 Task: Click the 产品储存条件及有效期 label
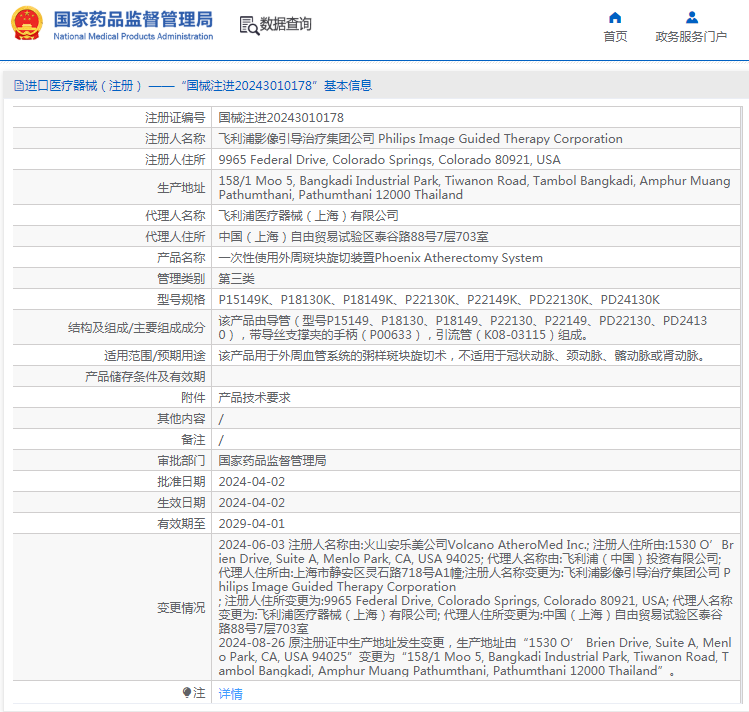tap(145, 377)
